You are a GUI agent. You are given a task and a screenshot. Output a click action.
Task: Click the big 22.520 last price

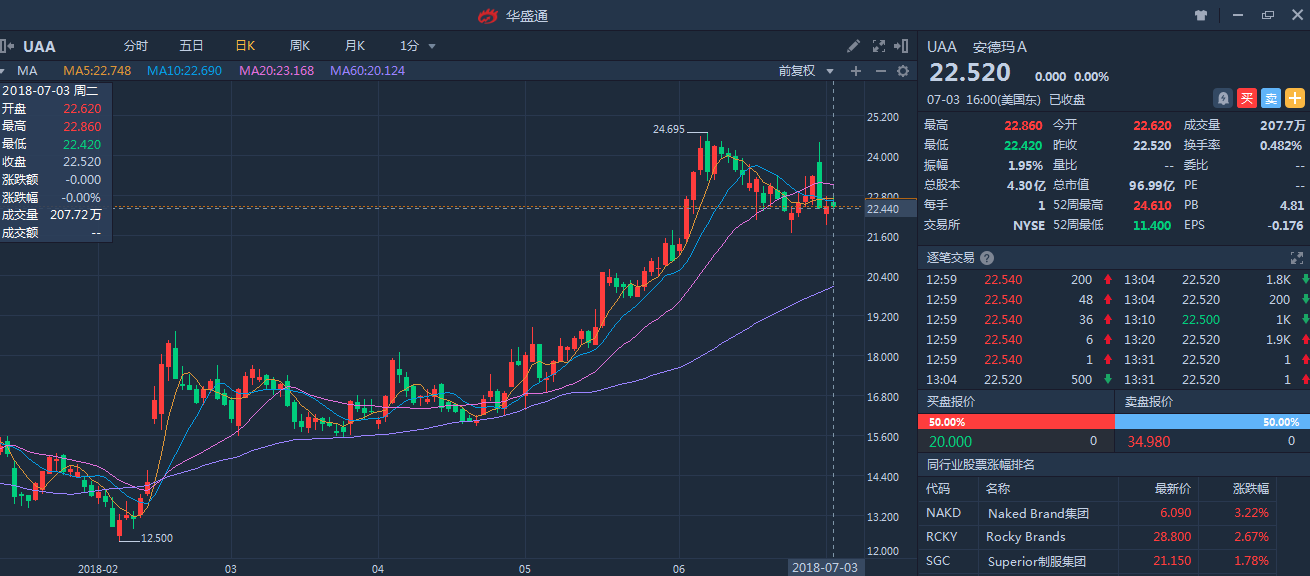pyautogui.click(x=970, y=73)
